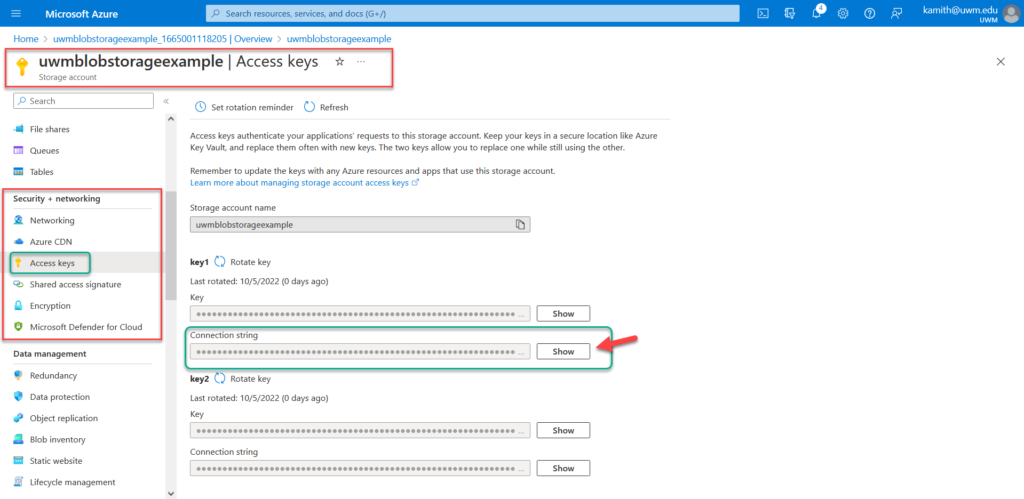Click the Networking sidebar icon
This screenshot has height=499, width=1024.
(19, 220)
